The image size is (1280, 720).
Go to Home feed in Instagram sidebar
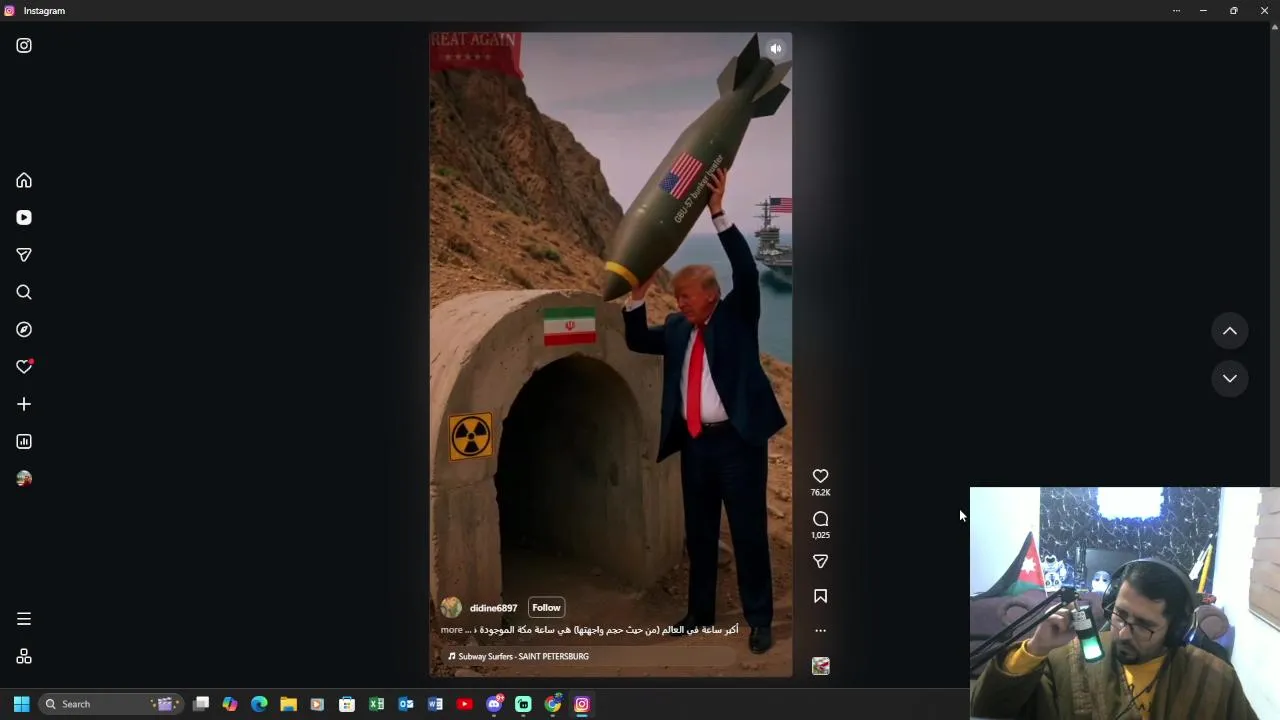coord(24,181)
